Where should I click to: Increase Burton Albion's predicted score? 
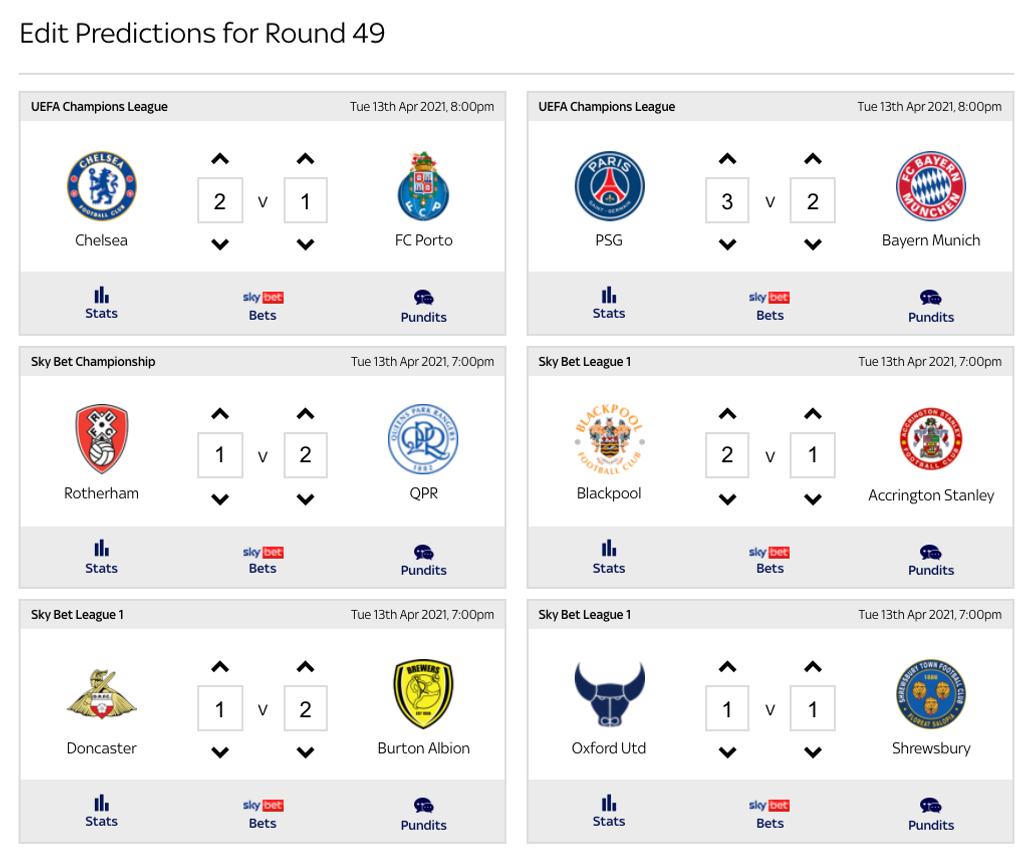pos(305,667)
